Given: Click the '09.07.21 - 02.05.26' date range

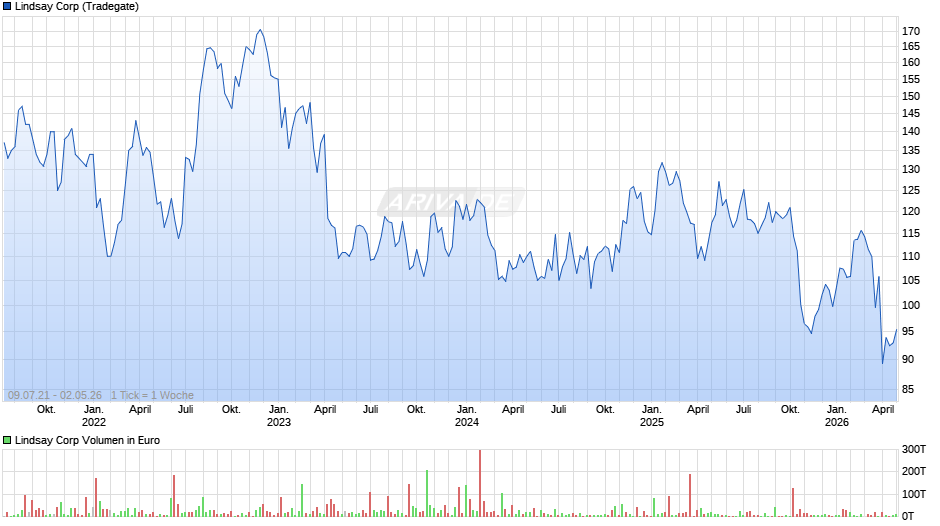Looking at the screenshot, I should [x=55, y=395].
